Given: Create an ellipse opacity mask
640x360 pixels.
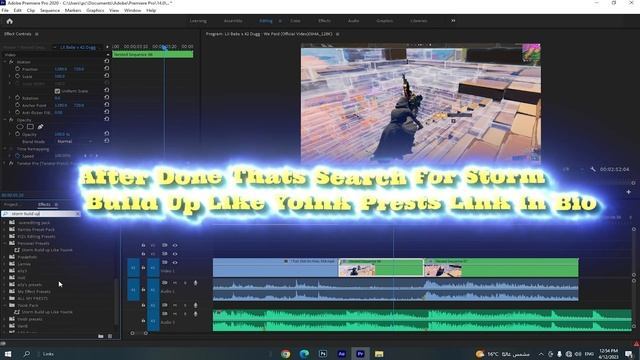Looking at the screenshot, I should (x=20, y=127).
